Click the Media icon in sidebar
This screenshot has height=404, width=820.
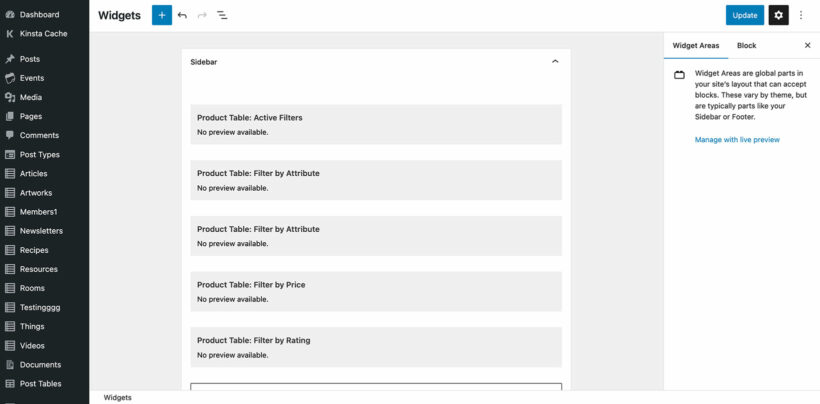coord(9,97)
